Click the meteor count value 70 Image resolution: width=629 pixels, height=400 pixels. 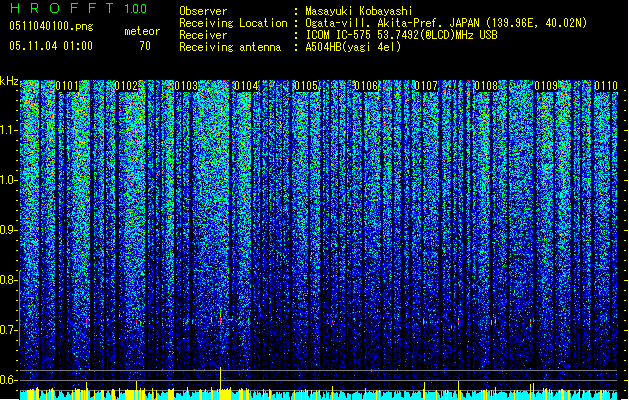145,46
